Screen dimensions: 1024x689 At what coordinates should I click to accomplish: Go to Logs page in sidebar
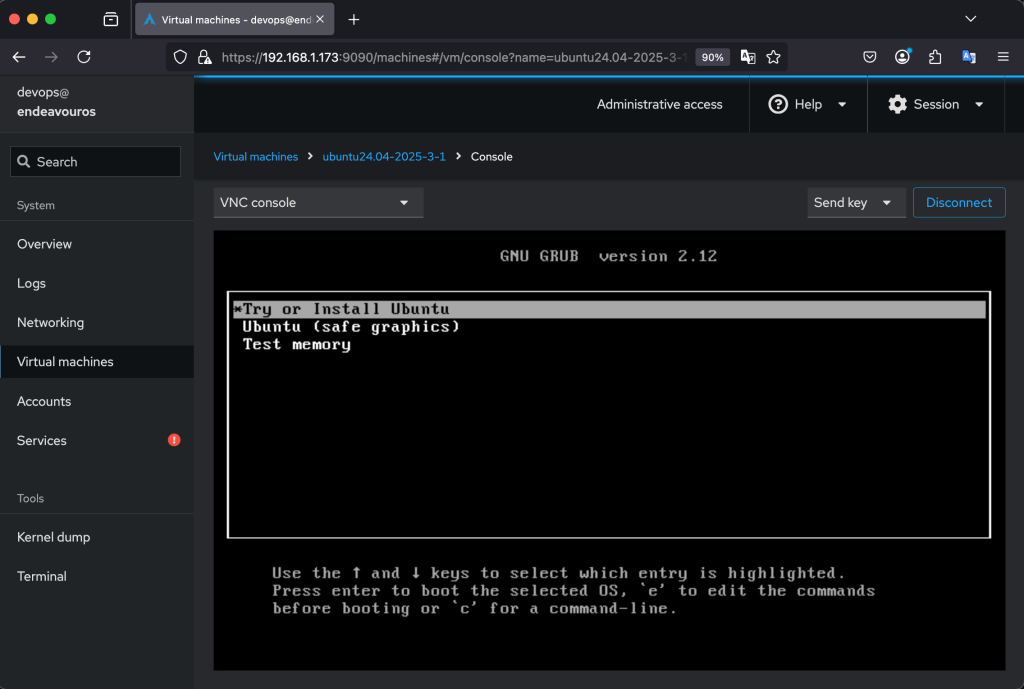[31, 283]
